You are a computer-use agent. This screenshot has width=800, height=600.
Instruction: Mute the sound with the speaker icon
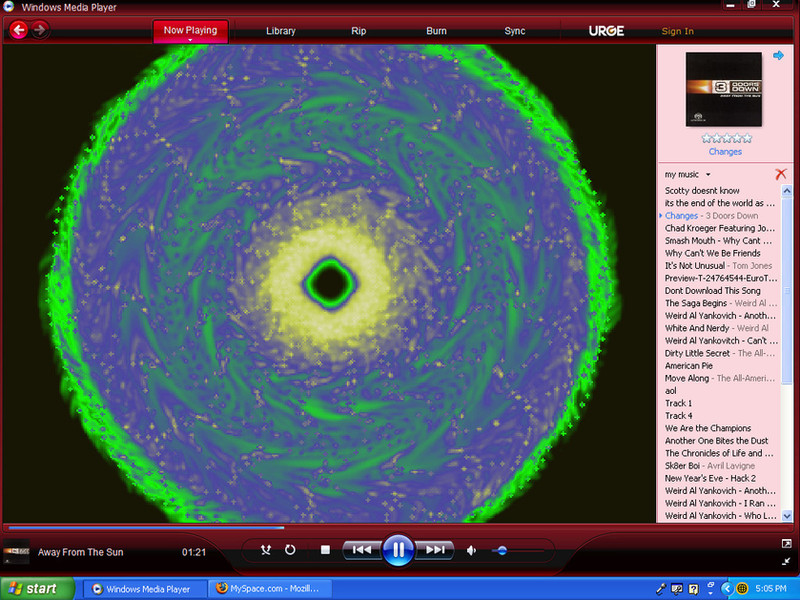click(x=471, y=550)
